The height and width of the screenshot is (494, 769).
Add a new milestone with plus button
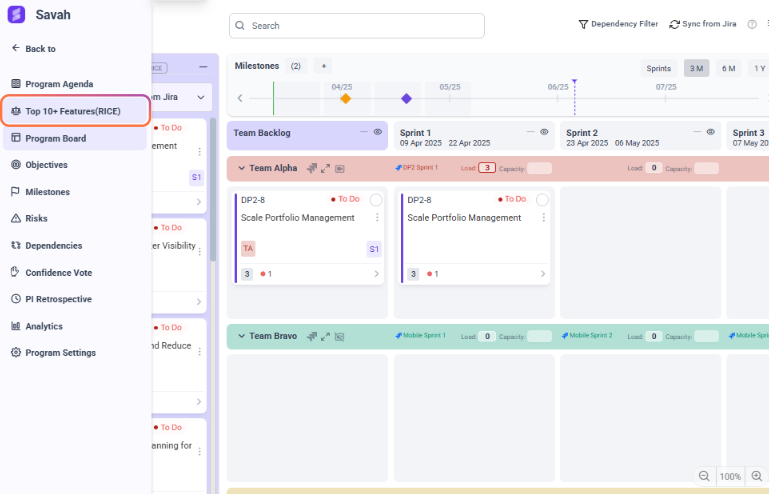click(x=323, y=66)
